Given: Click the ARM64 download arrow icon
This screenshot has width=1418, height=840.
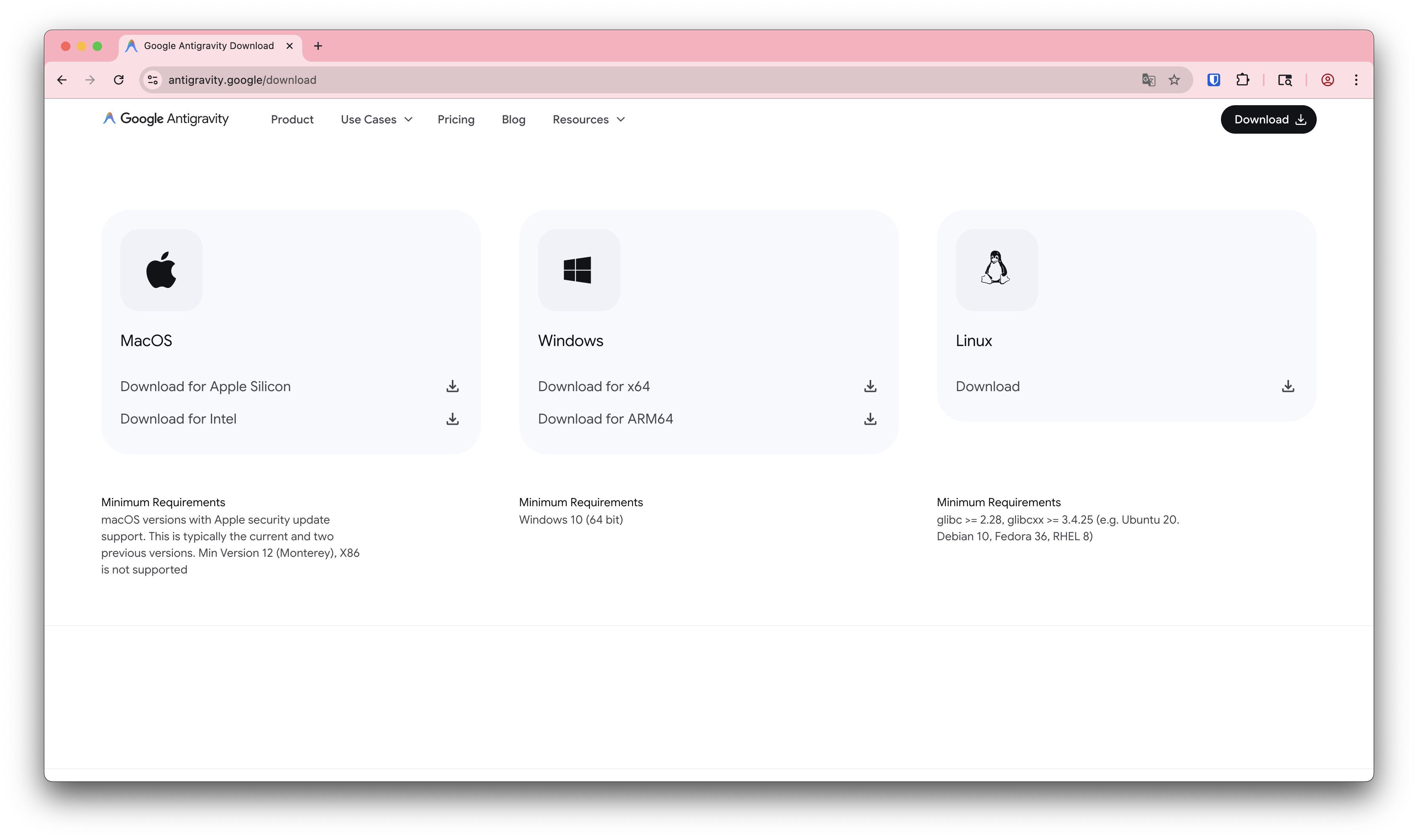Looking at the screenshot, I should tap(870, 419).
